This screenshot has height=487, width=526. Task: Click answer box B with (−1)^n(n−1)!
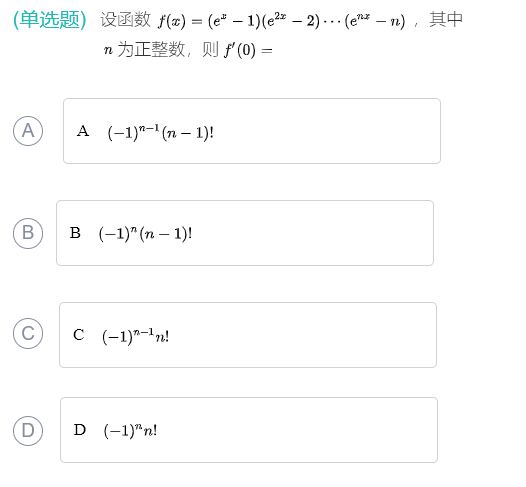245,233
